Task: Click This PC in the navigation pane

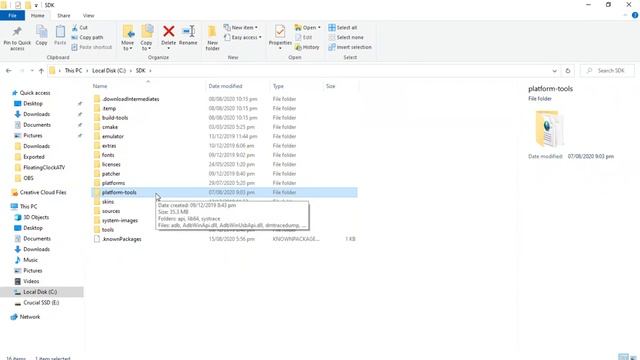Action: pyautogui.click(x=28, y=207)
